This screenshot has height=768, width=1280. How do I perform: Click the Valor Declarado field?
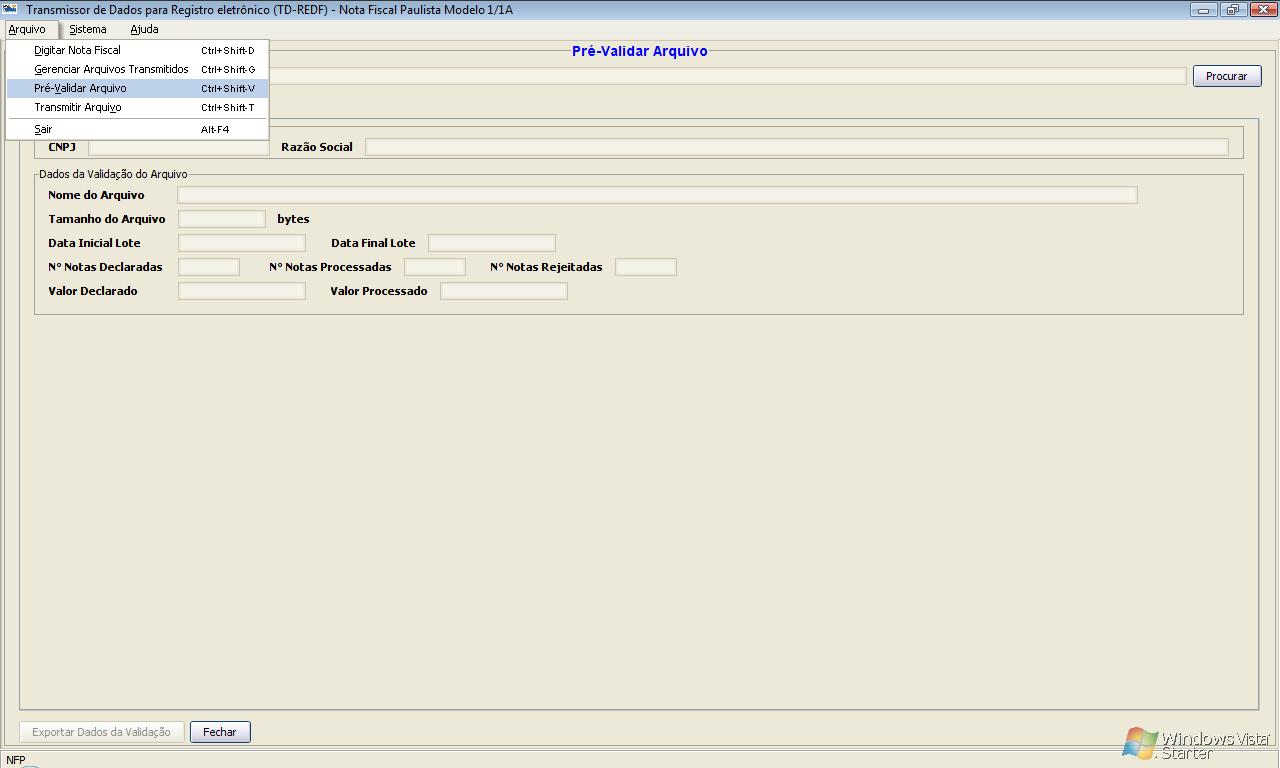pos(242,291)
